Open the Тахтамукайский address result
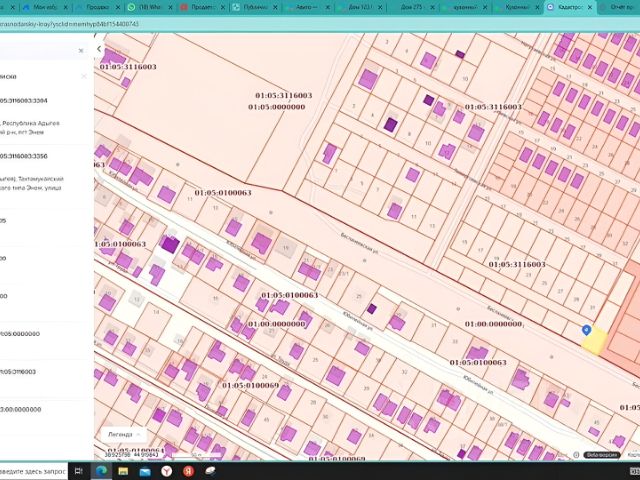Screen dimensions: 640x480 tap(32, 183)
